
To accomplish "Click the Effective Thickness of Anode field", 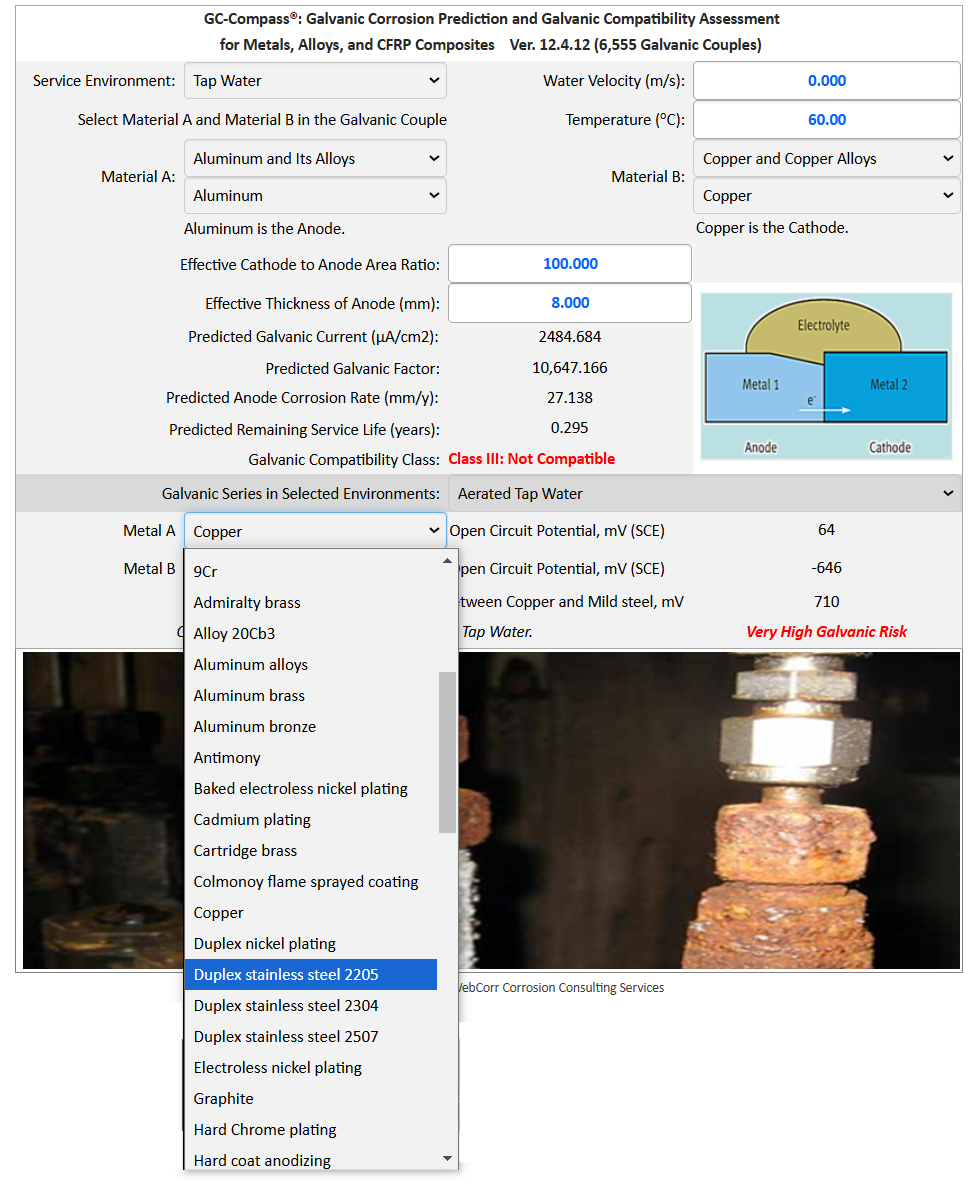I will coord(570,303).
